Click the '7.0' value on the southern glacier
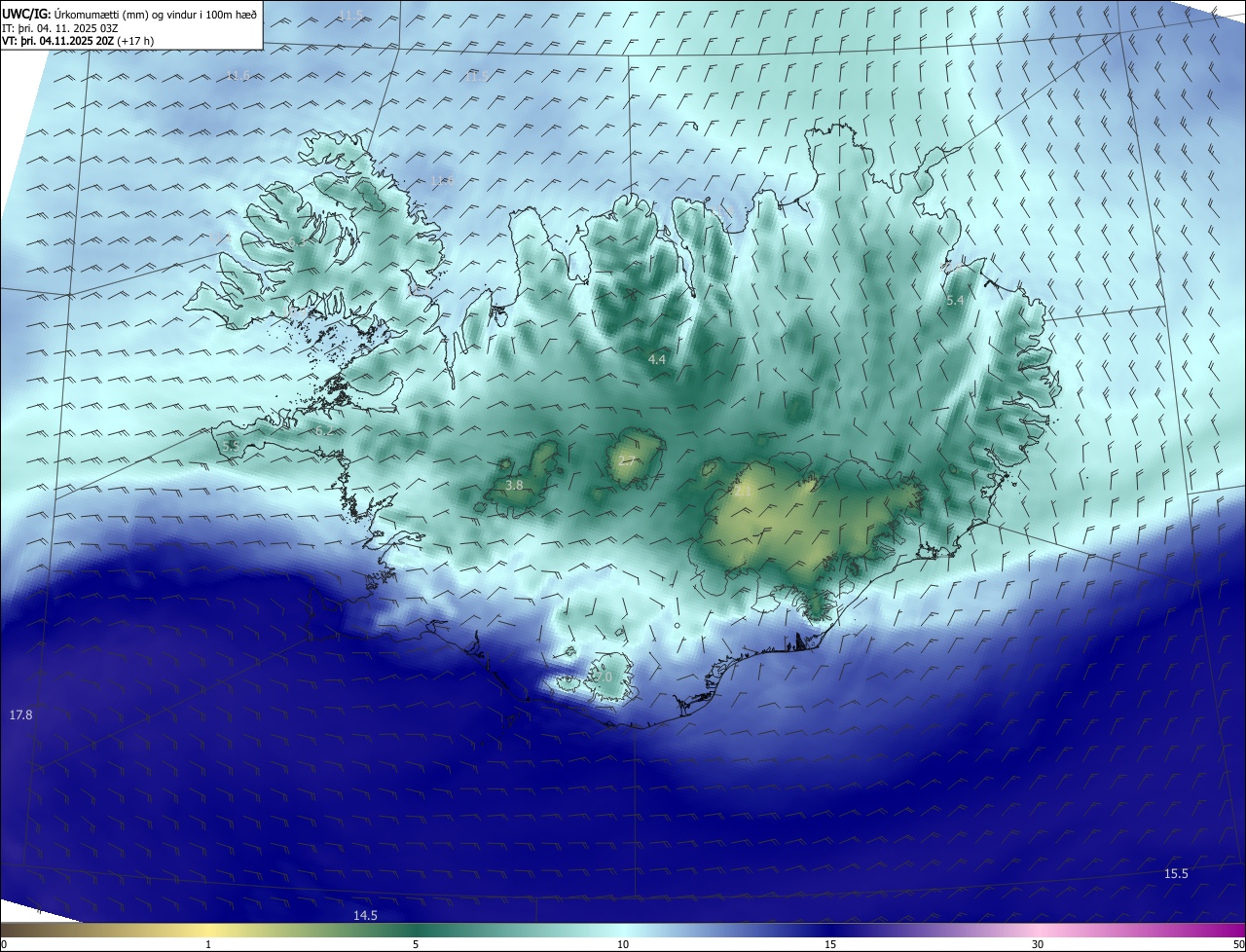This screenshot has width=1246, height=952. pyautogui.click(x=604, y=677)
